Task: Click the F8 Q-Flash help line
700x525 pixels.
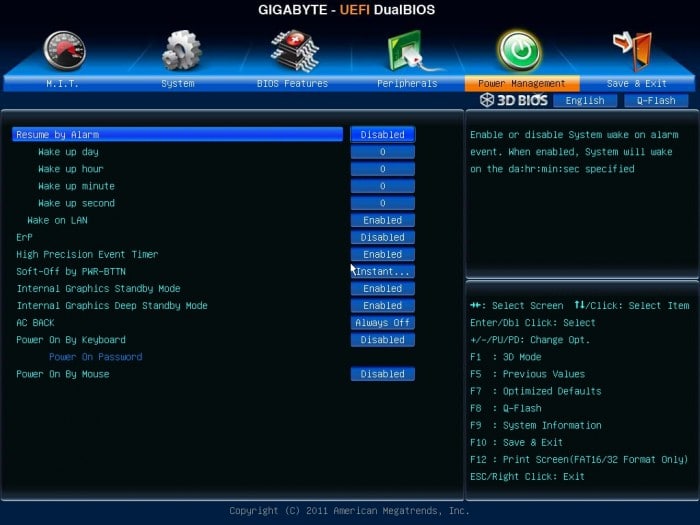Action: coord(505,408)
